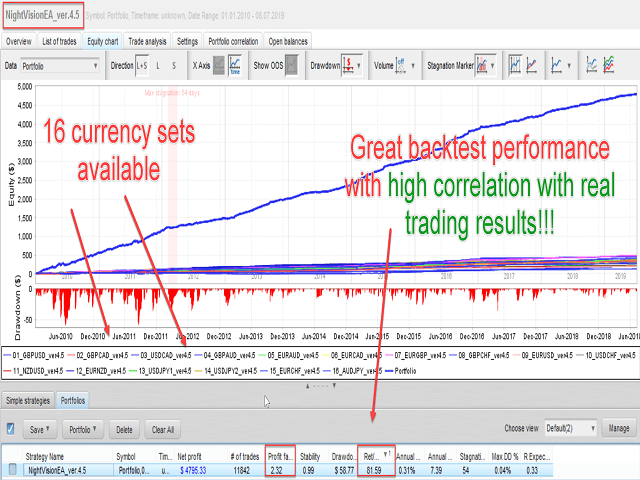The width and height of the screenshot is (640, 480).
Task: Click the 01_GBPUSD_ver4.5 legend entry
Action: pyautogui.click(x=34, y=355)
